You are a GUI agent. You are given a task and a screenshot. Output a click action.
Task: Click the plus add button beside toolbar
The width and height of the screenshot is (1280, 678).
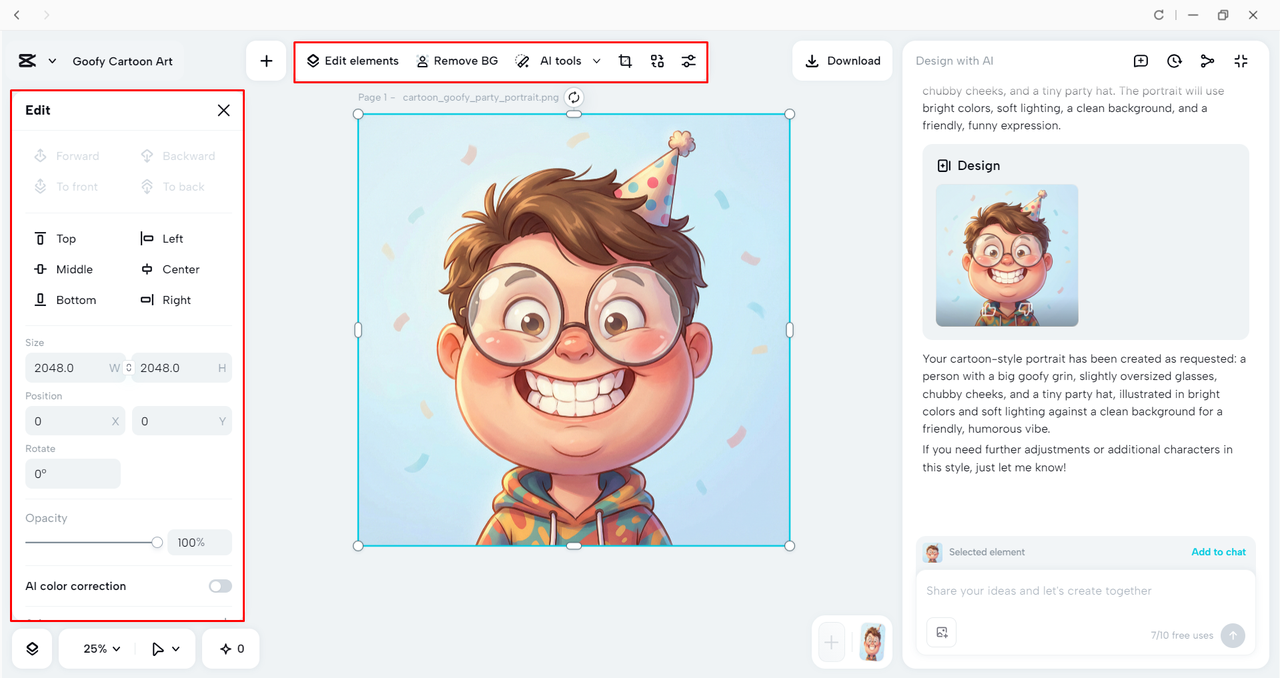click(266, 61)
